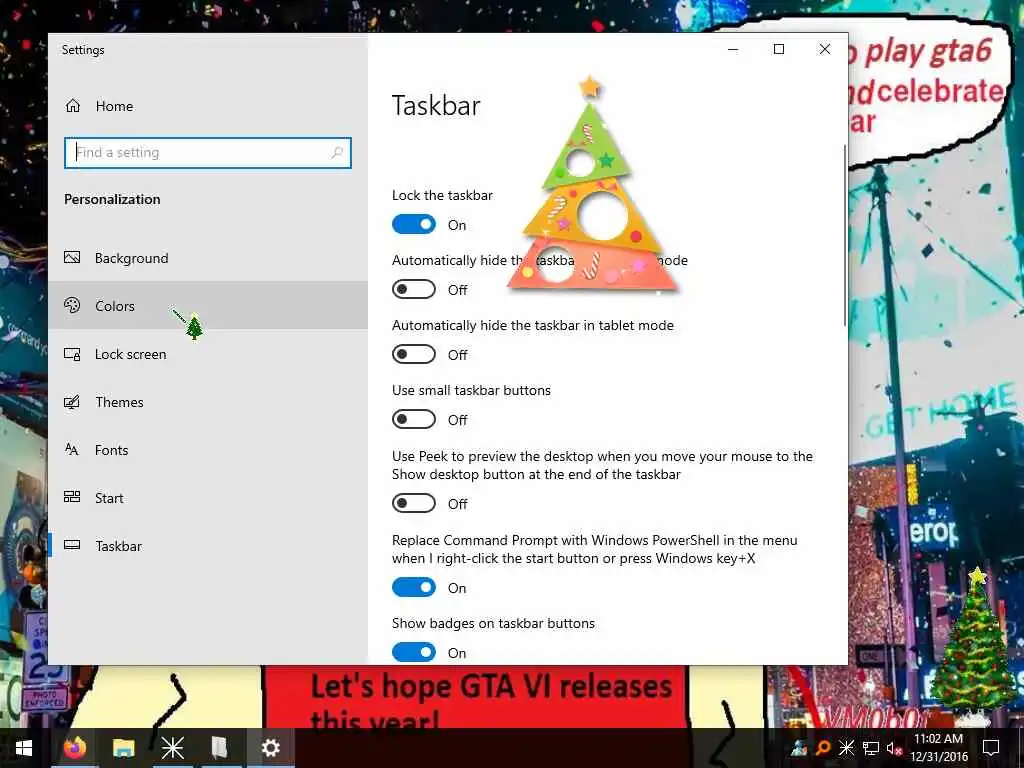
Task: Open the folder document app on taskbar
Action: click(221, 748)
